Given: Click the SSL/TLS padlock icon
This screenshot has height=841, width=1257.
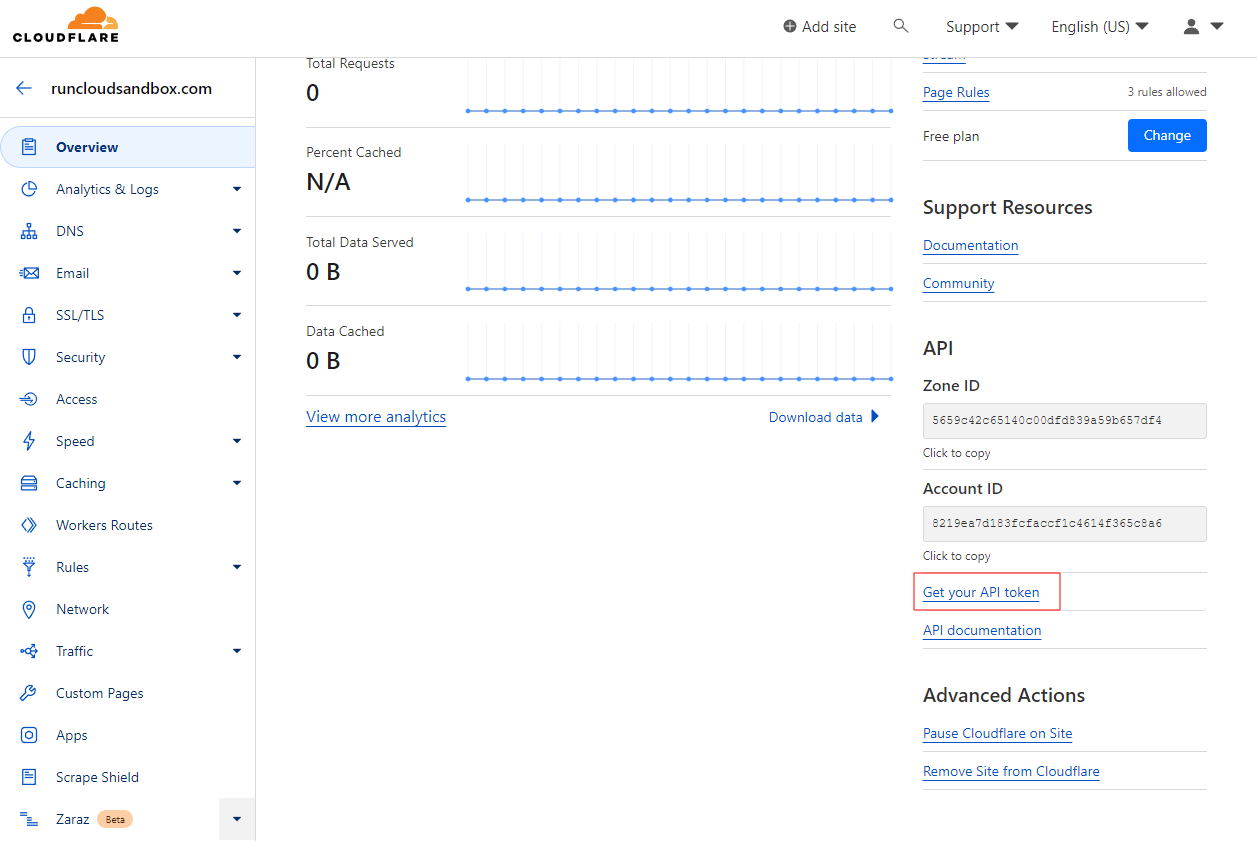Looking at the screenshot, I should click(29, 315).
